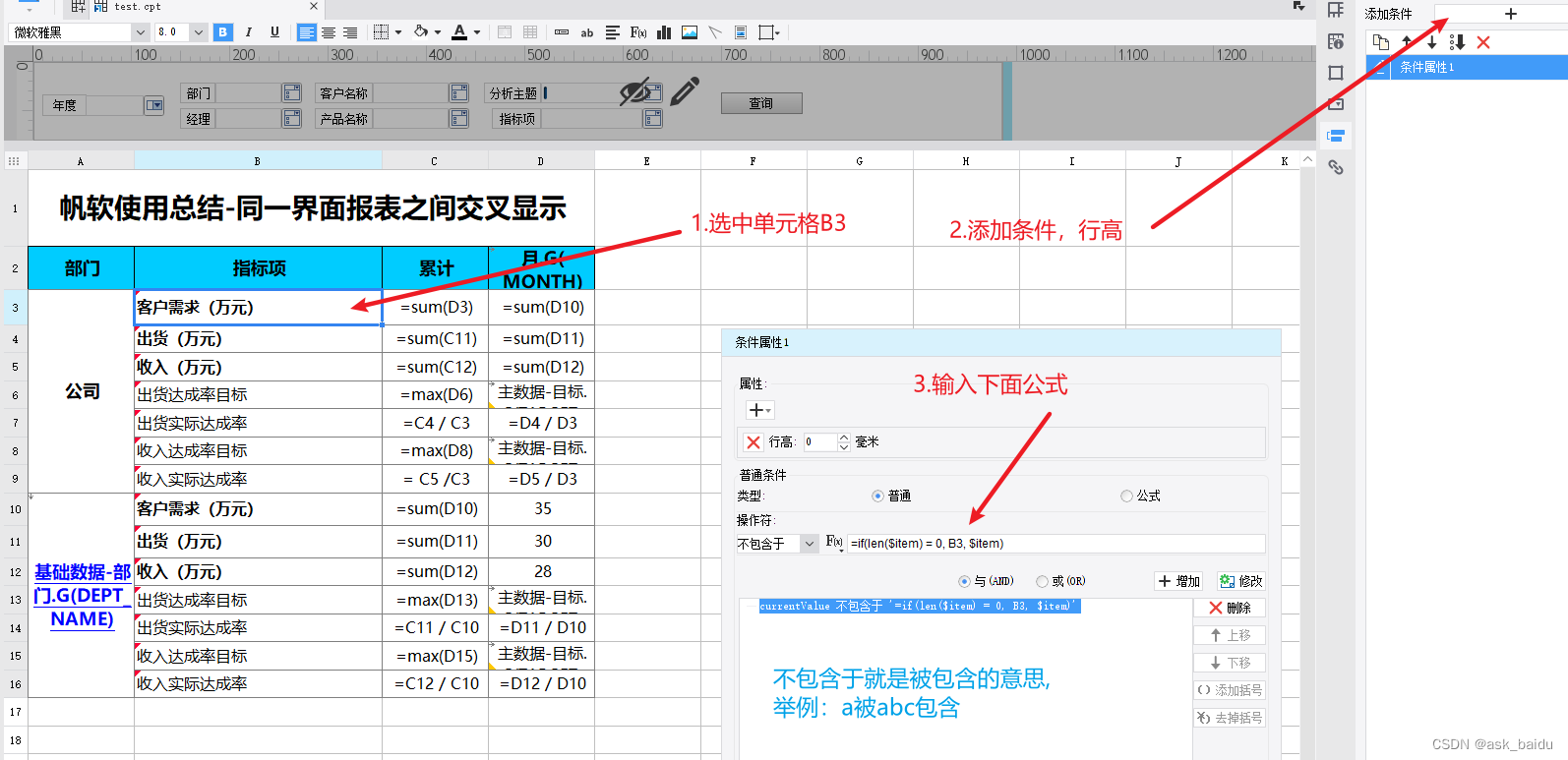Click the 经理 parameter widget icon

pyautogui.click(x=292, y=118)
